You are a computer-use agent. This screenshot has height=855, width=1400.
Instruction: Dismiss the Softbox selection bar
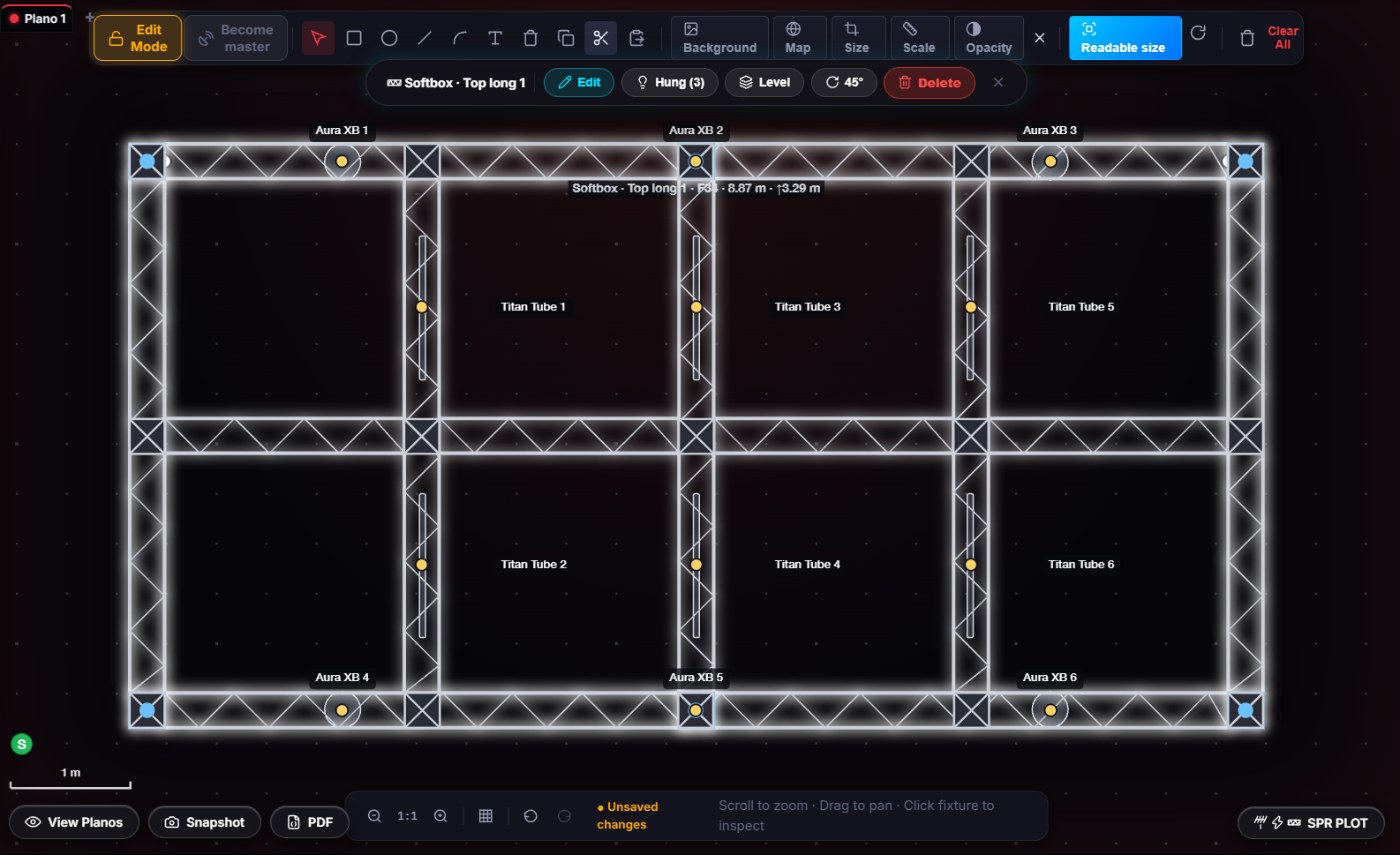click(x=998, y=83)
